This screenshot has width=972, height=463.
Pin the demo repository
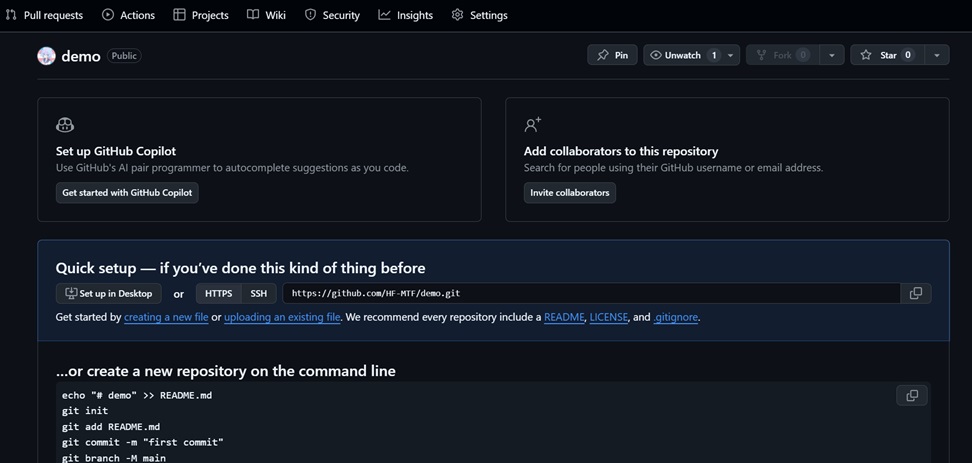click(x=612, y=55)
